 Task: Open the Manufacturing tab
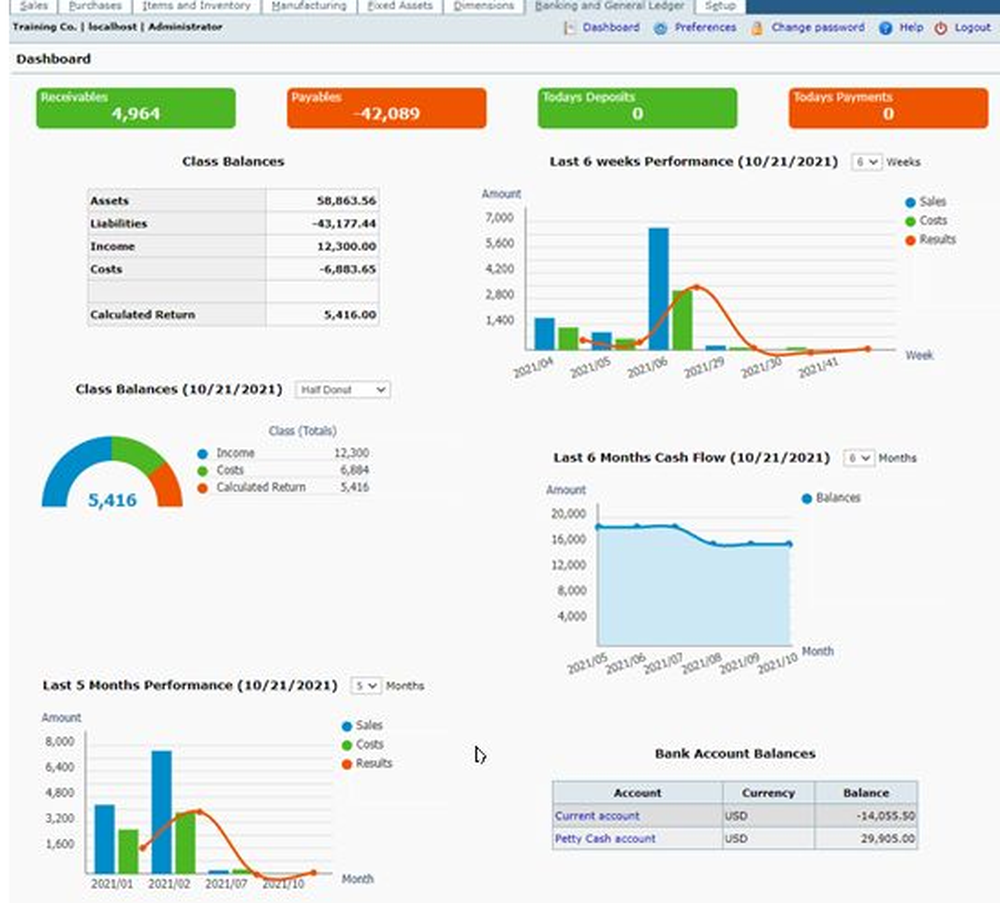(309, 6)
